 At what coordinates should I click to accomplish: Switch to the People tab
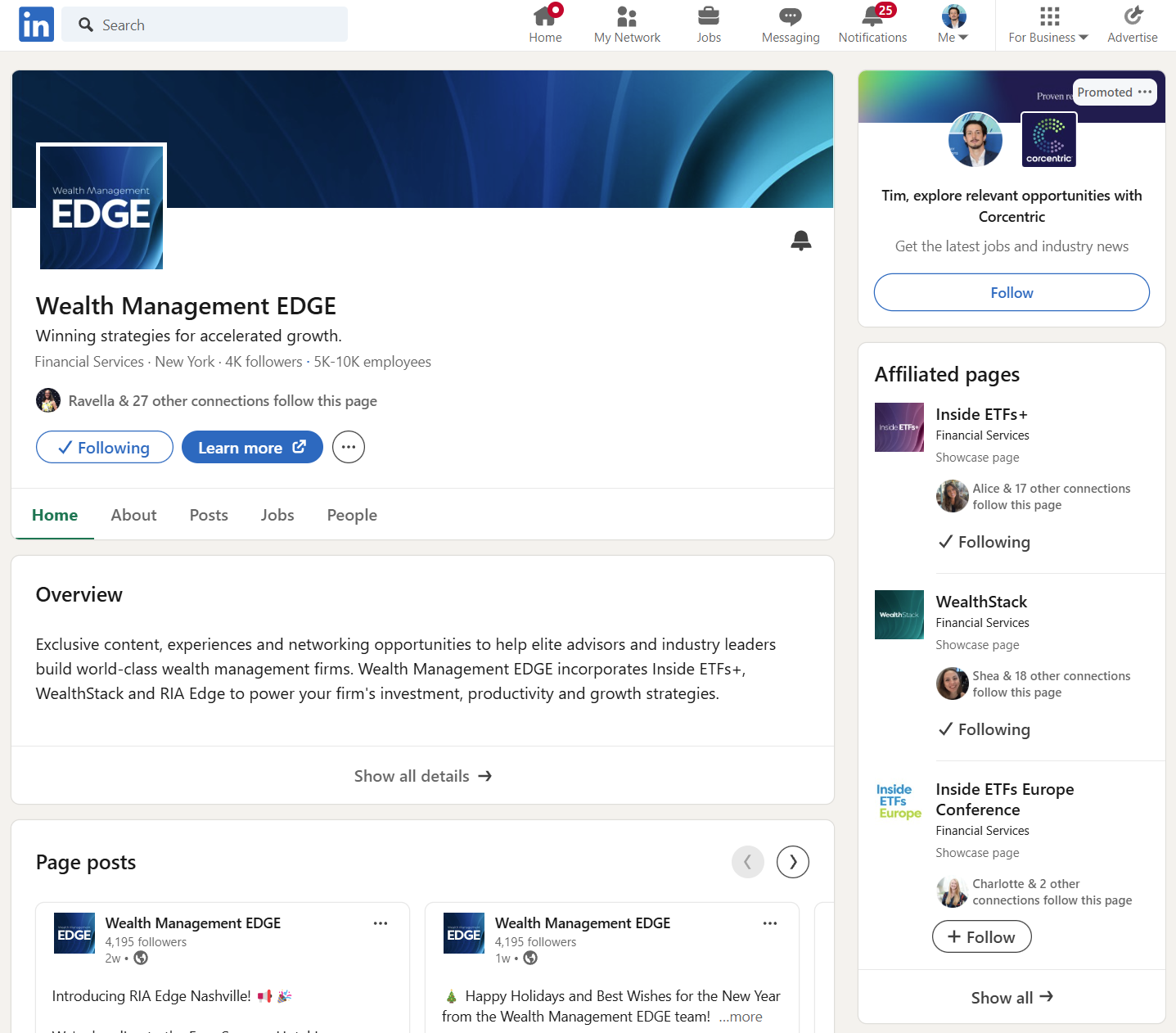pos(352,515)
